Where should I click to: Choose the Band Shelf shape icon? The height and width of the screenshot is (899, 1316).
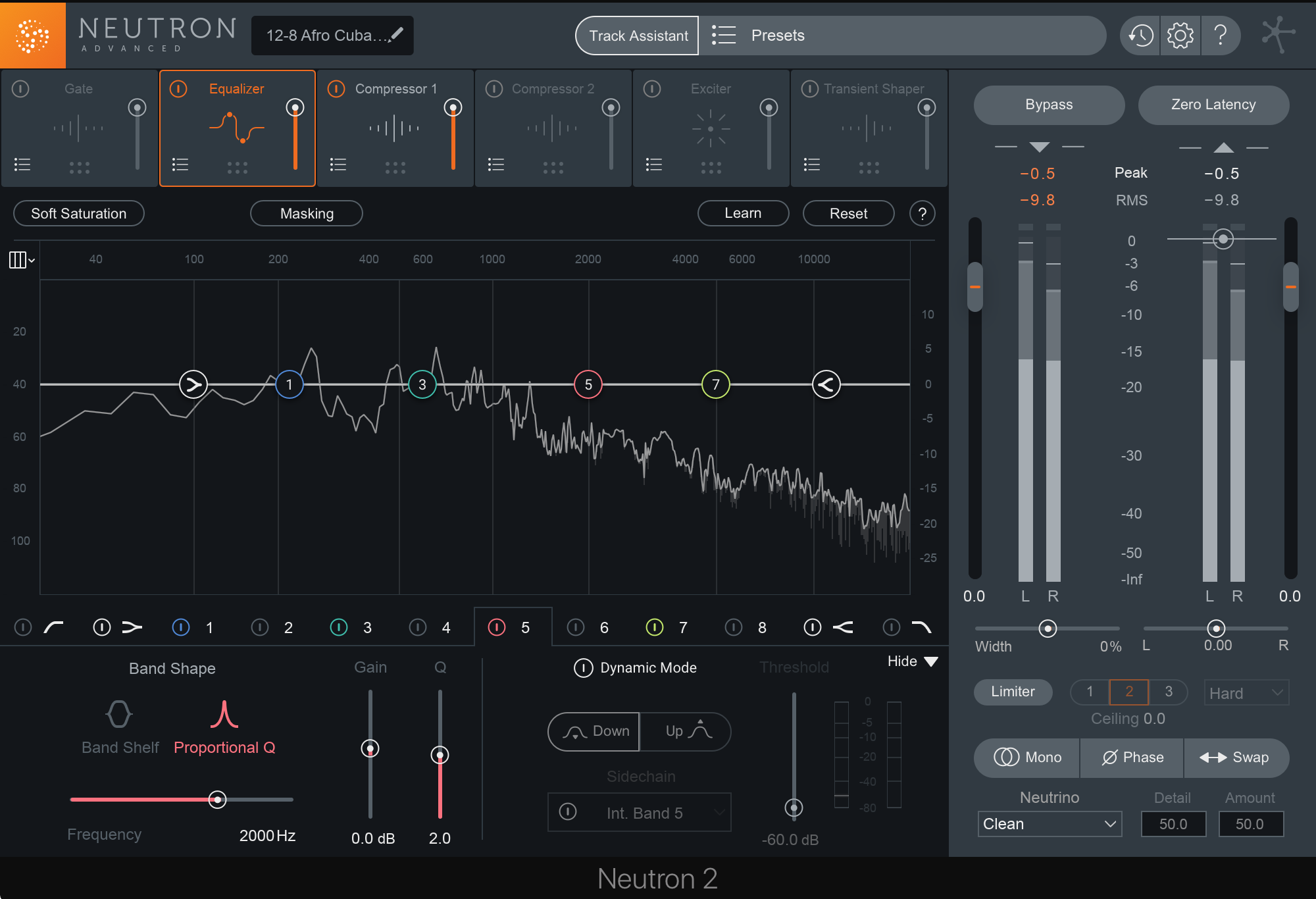pos(119,714)
